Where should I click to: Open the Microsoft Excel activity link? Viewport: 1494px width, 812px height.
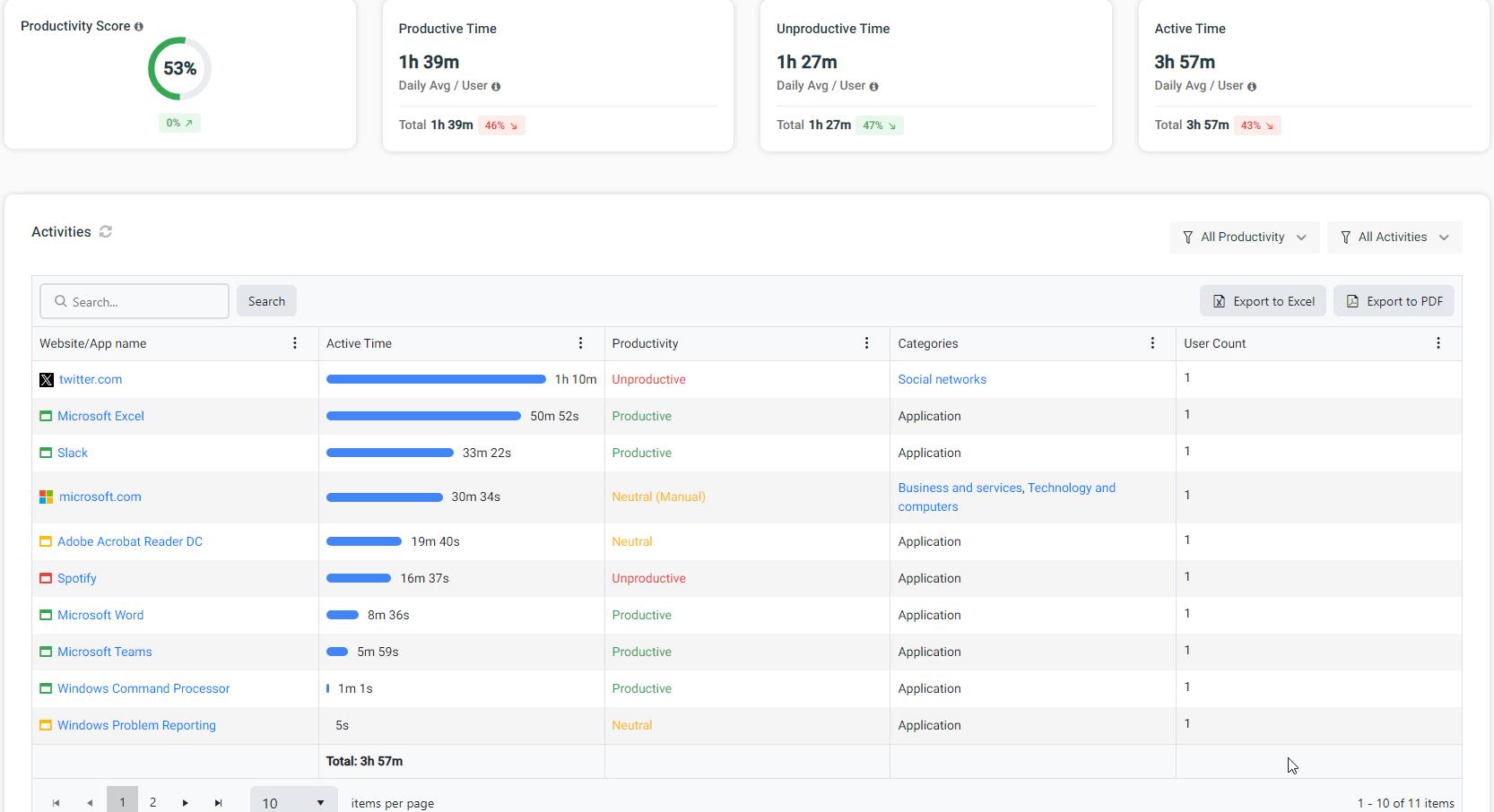coord(100,417)
